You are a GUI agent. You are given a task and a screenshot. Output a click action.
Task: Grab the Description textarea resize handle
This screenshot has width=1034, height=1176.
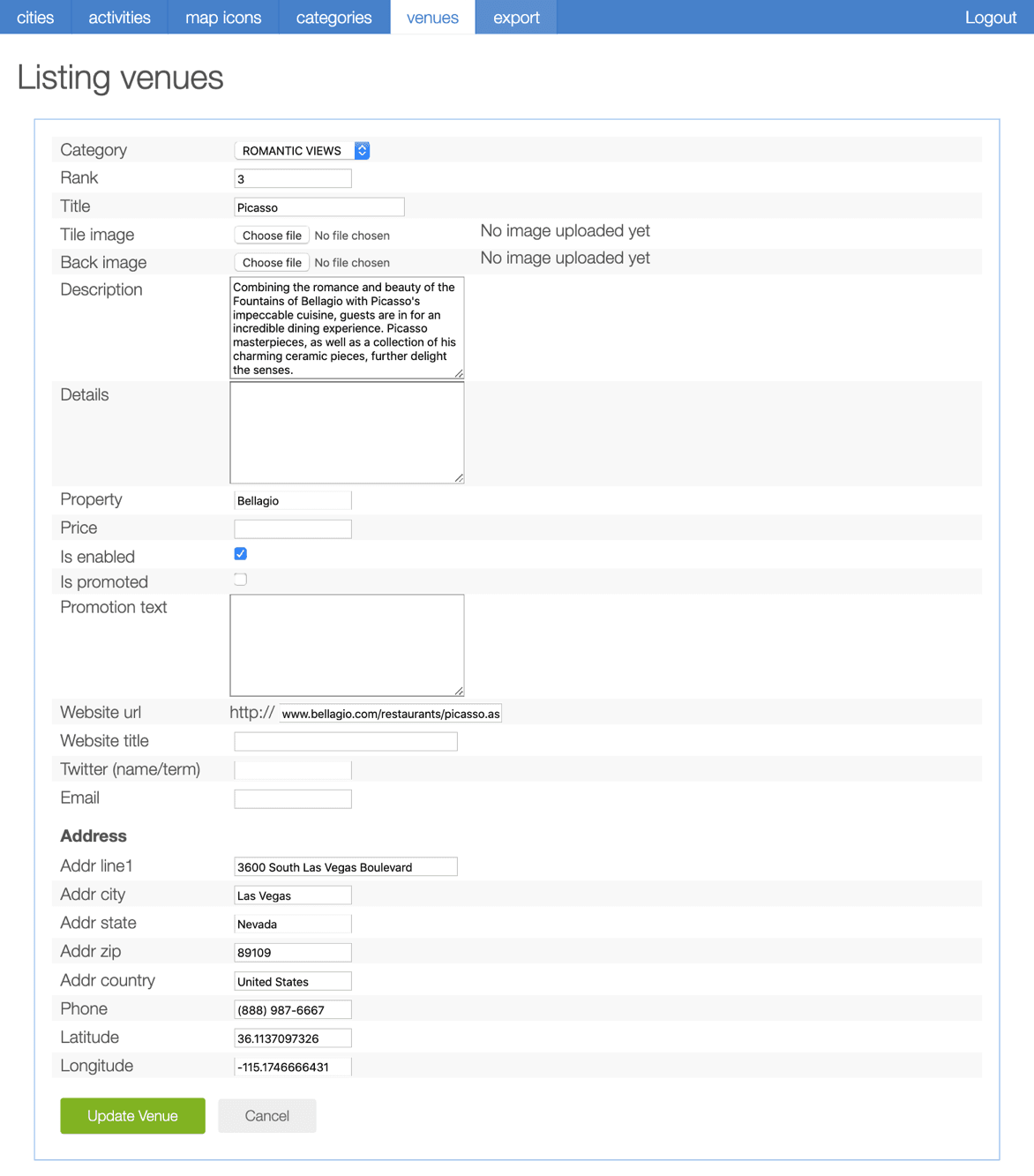coord(459,374)
